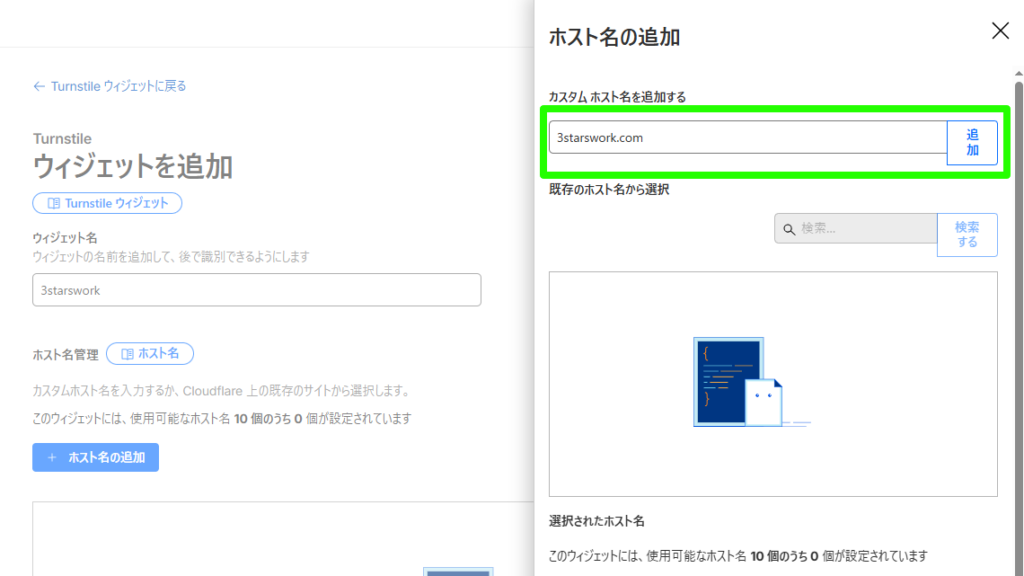Open the ホスト名 documentation badge label

pos(158,354)
